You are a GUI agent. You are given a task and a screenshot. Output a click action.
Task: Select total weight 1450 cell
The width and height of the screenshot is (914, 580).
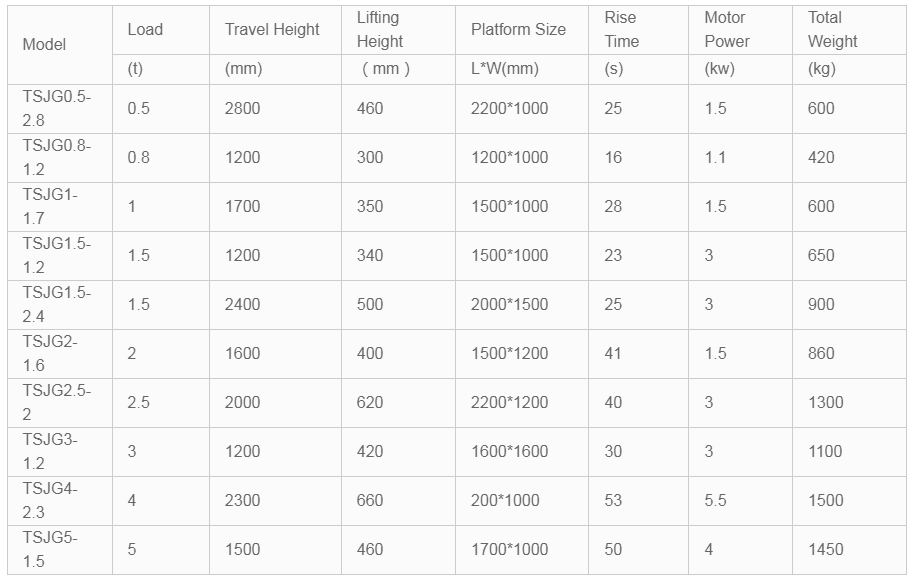click(x=849, y=550)
